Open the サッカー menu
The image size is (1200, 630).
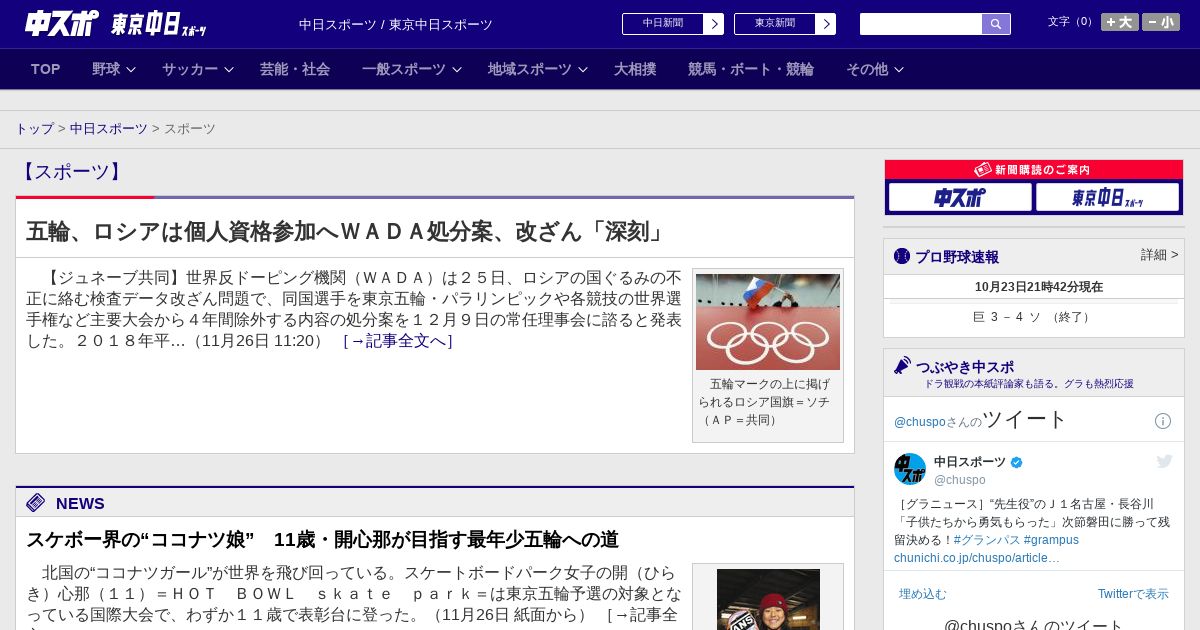(x=190, y=69)
